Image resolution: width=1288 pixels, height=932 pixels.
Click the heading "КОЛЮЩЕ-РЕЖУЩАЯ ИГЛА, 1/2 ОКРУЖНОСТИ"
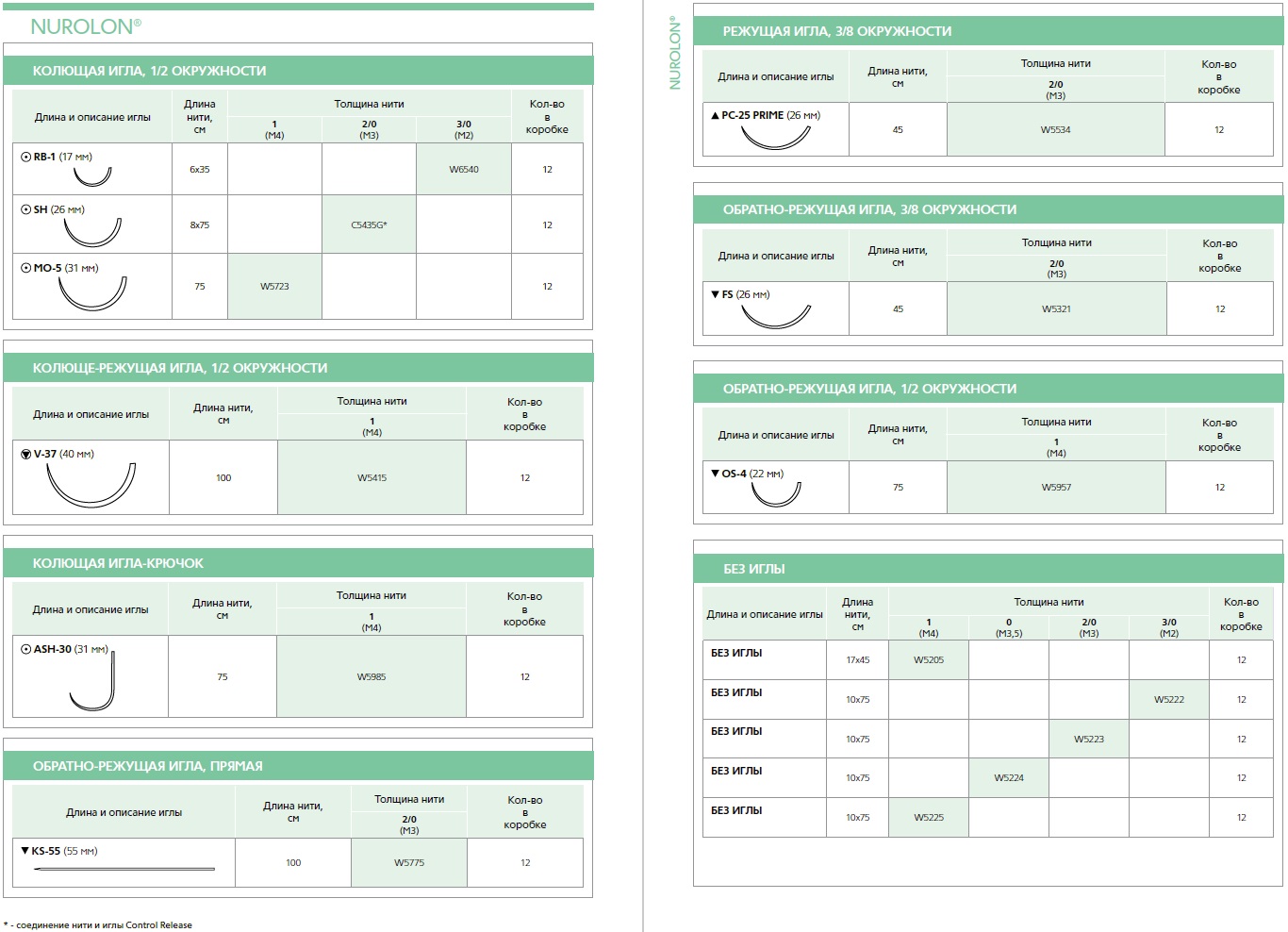coord(180,368)
